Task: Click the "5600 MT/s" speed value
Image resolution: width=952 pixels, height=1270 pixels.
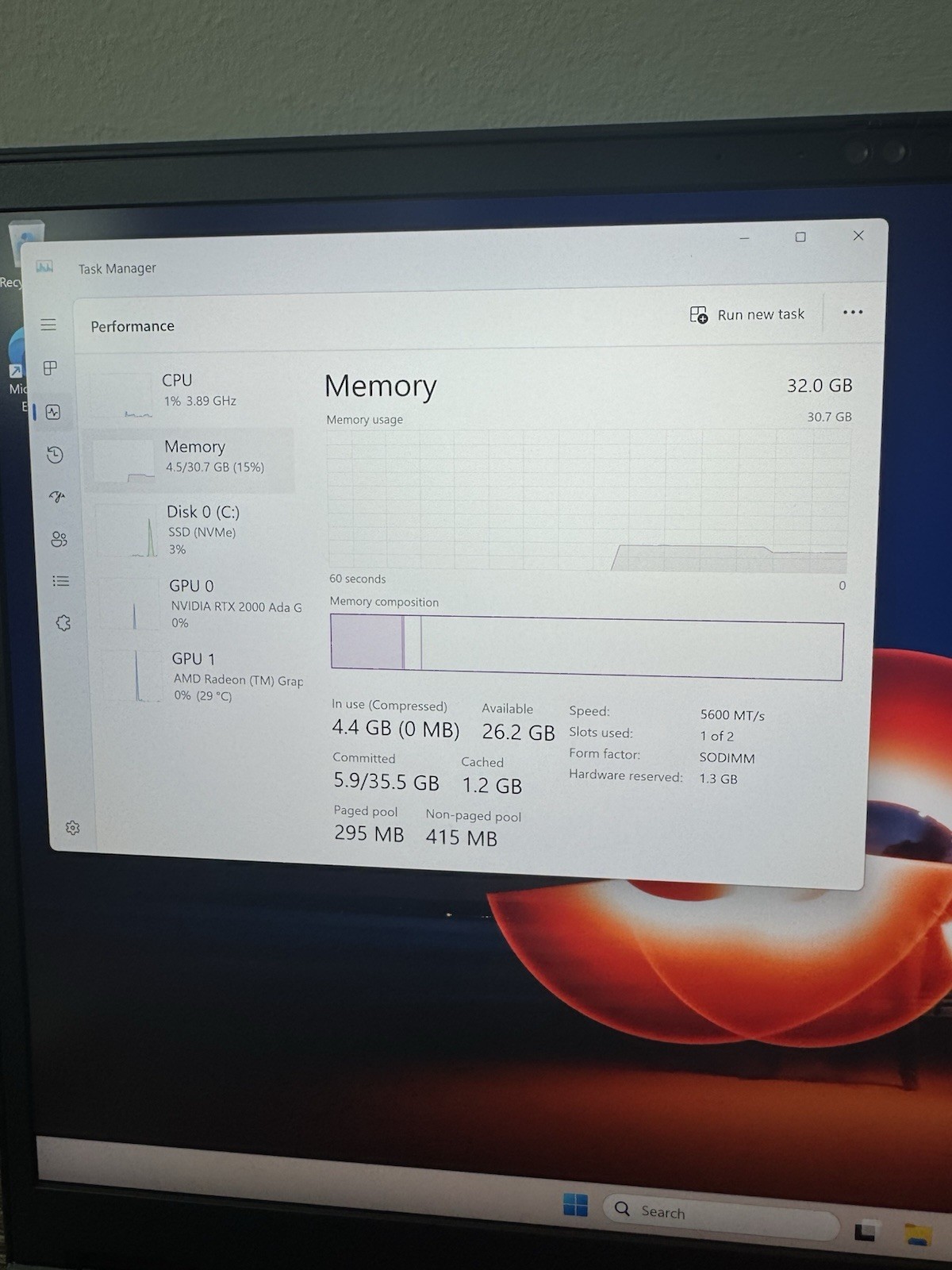Action: 732,715
